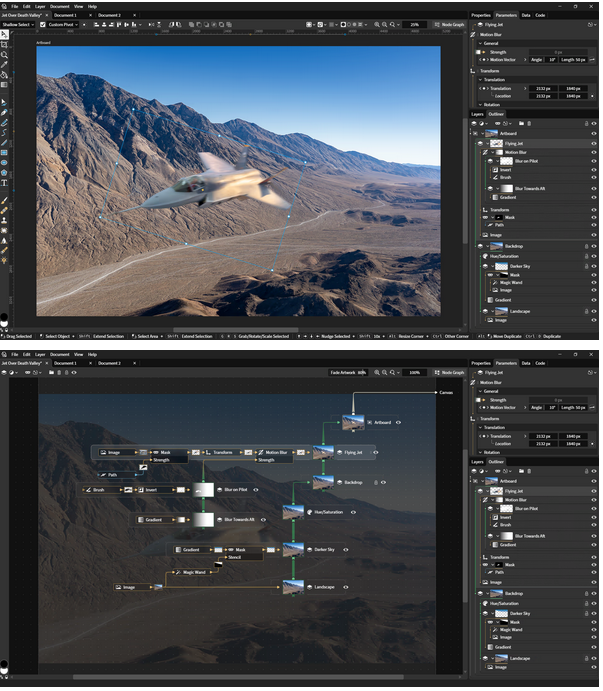Open the Shallow Select dropdown
The image size is (603, 691).
tap(19, 24)
